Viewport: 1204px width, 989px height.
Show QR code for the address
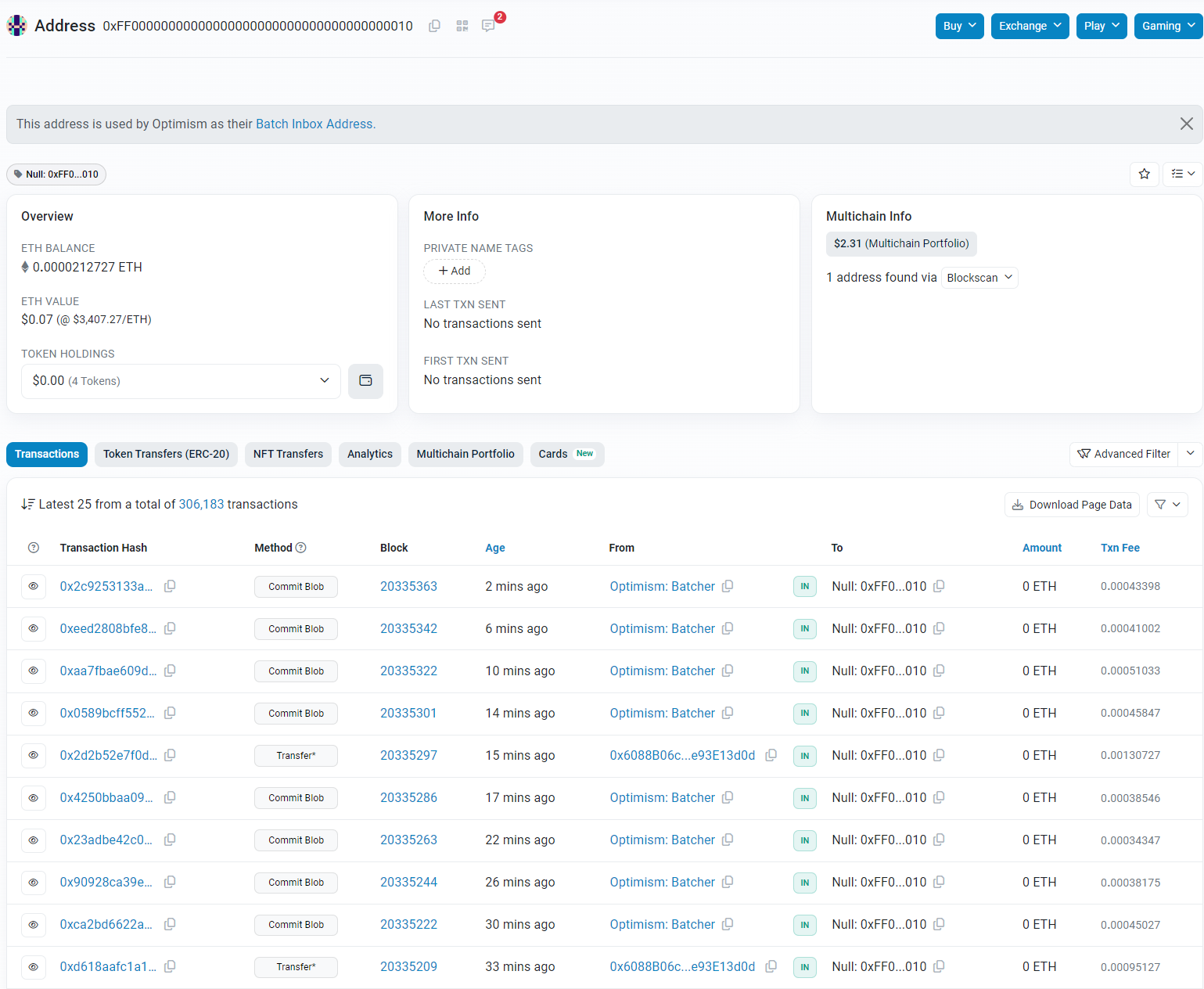point(462,26)
